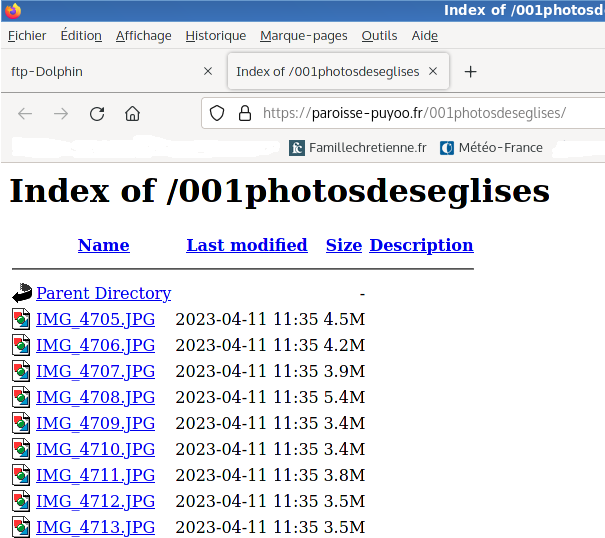The width and height of the screenshot is (605, 538).
Task: Click the image icon beside IMG_4705.JPG
Action: pos(22,320)
